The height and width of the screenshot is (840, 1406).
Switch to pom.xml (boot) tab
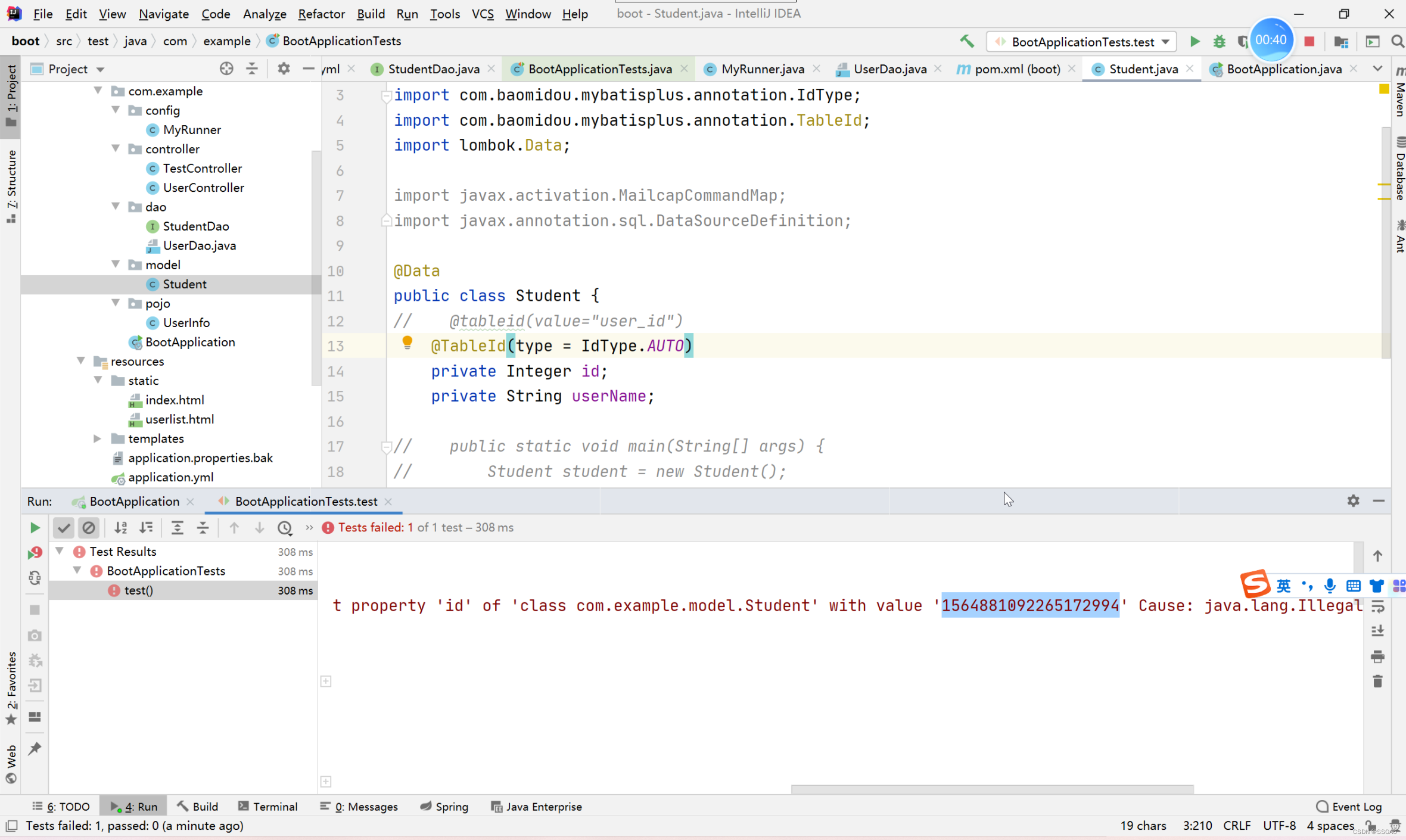coord(1017,69)
